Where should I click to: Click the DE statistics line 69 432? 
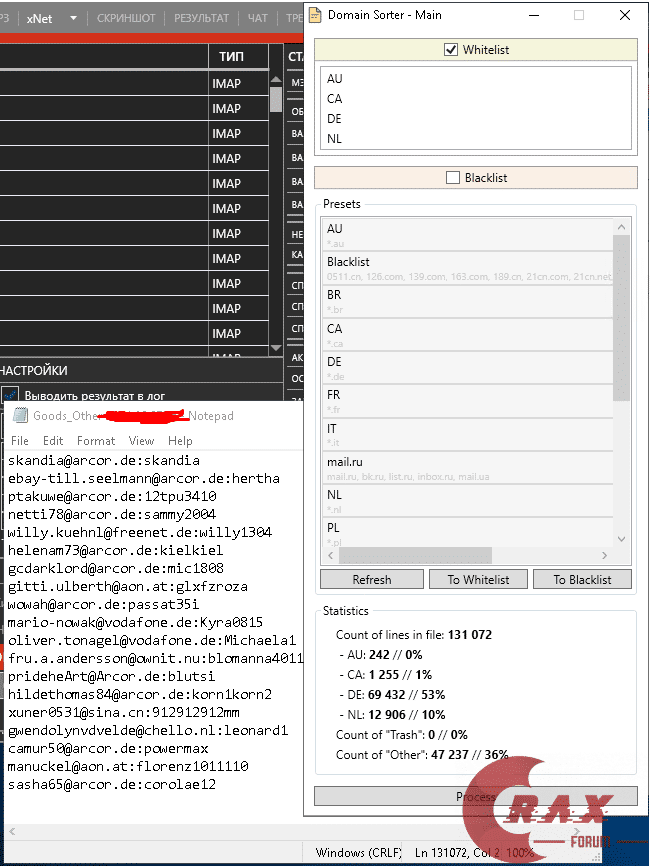click(392, 695)
